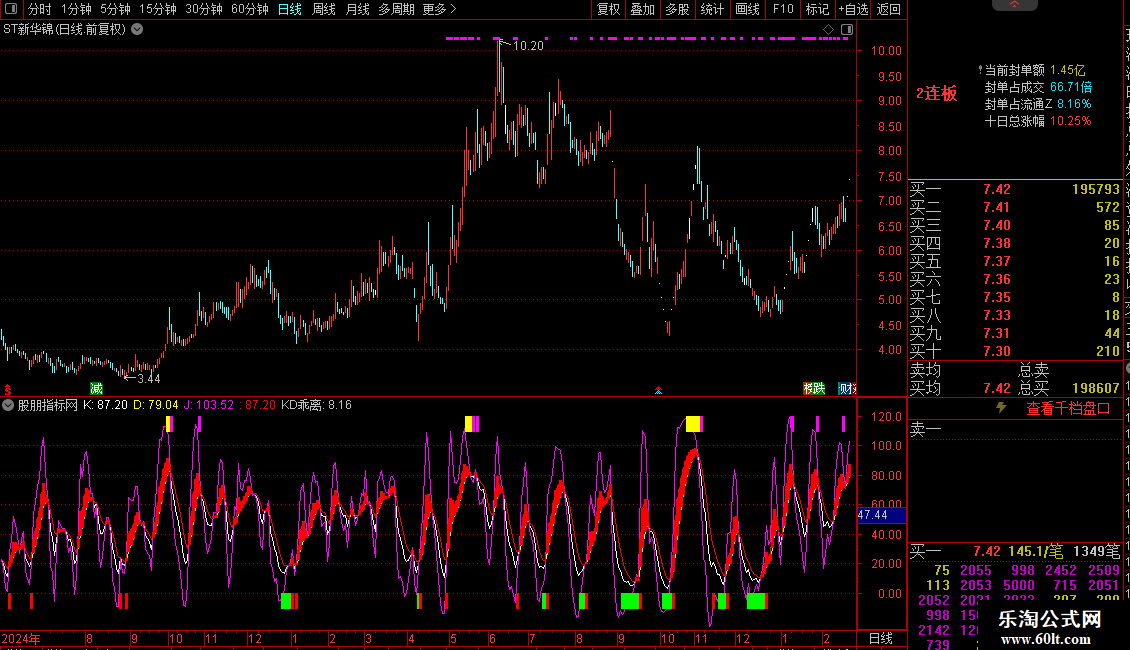Image resolution: width=1130 pixels, height=650 pixels.
Task: Toggle the right side panel icon
Action: [847, 30]
